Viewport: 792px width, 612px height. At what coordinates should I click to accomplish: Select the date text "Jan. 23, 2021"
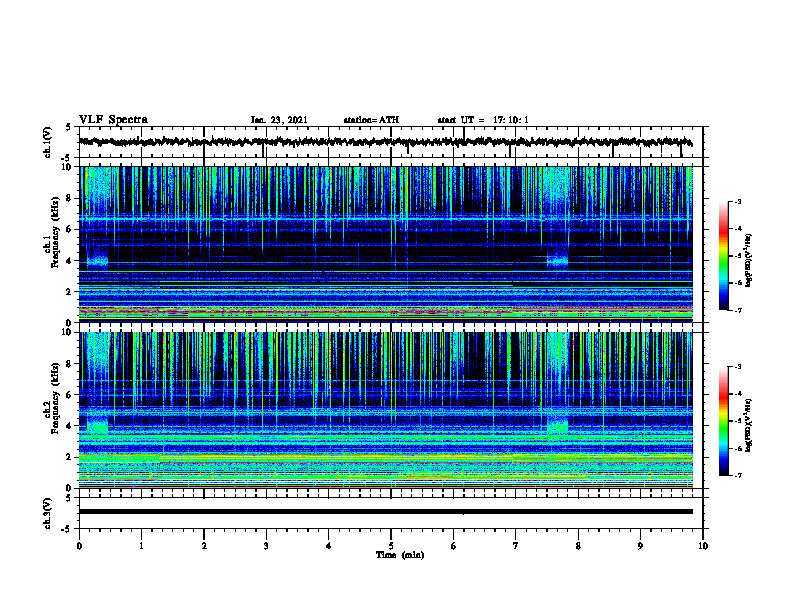coord(279,120)
